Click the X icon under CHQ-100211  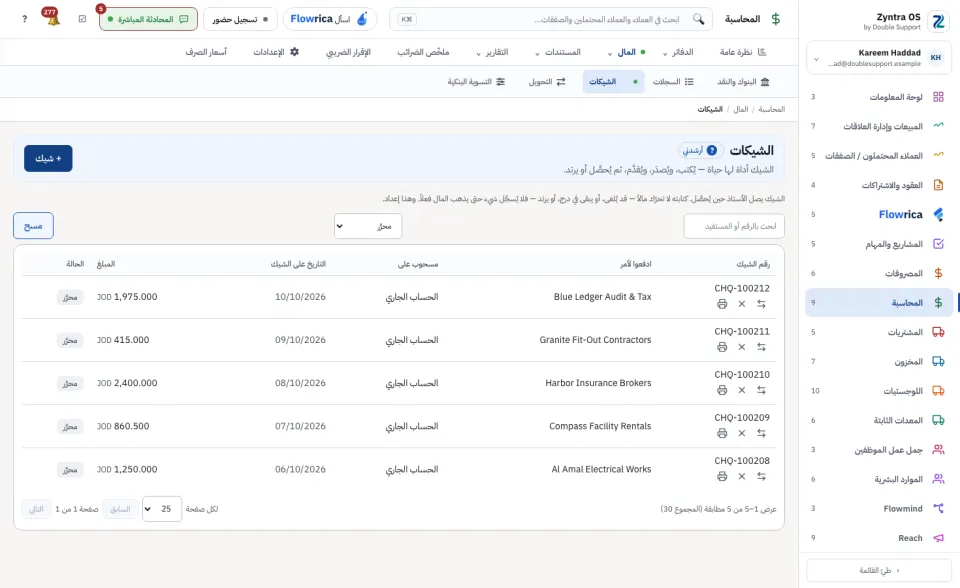click(741, 347)
